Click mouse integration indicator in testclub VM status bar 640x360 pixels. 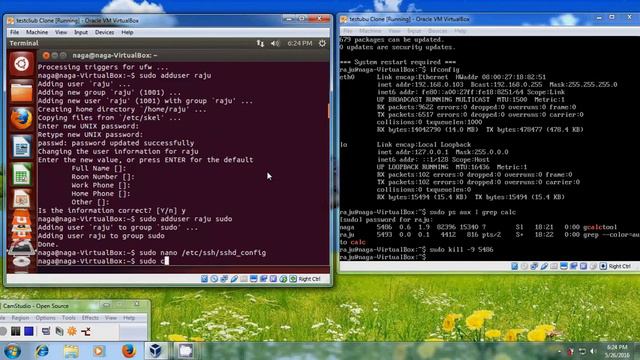click(283, 279)
